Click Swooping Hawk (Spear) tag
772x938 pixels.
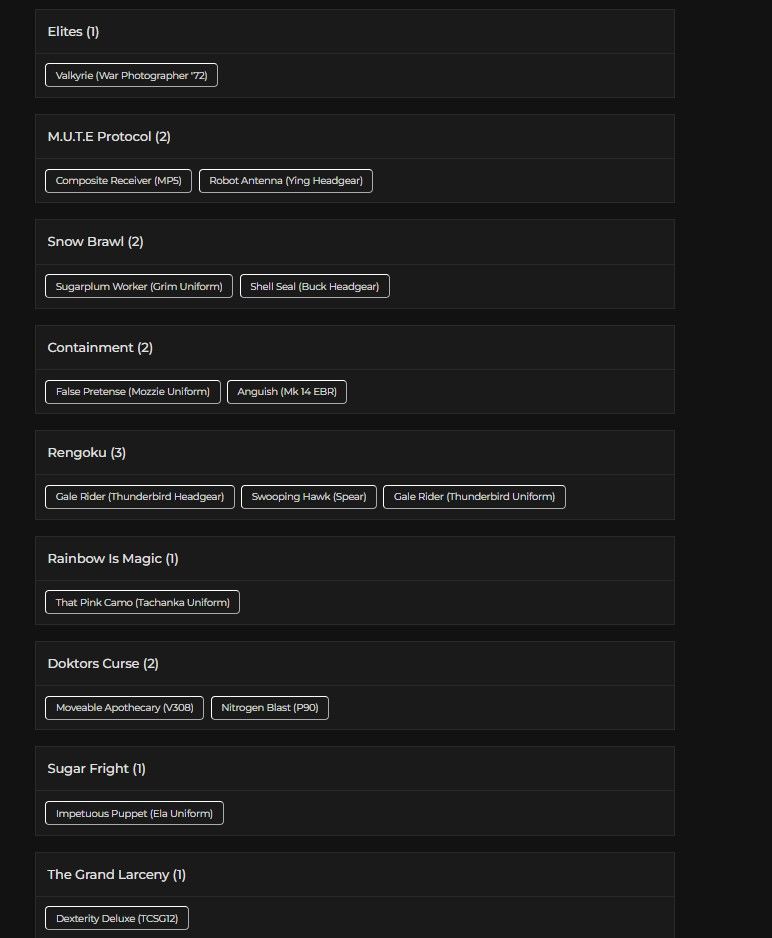(308, 497)
